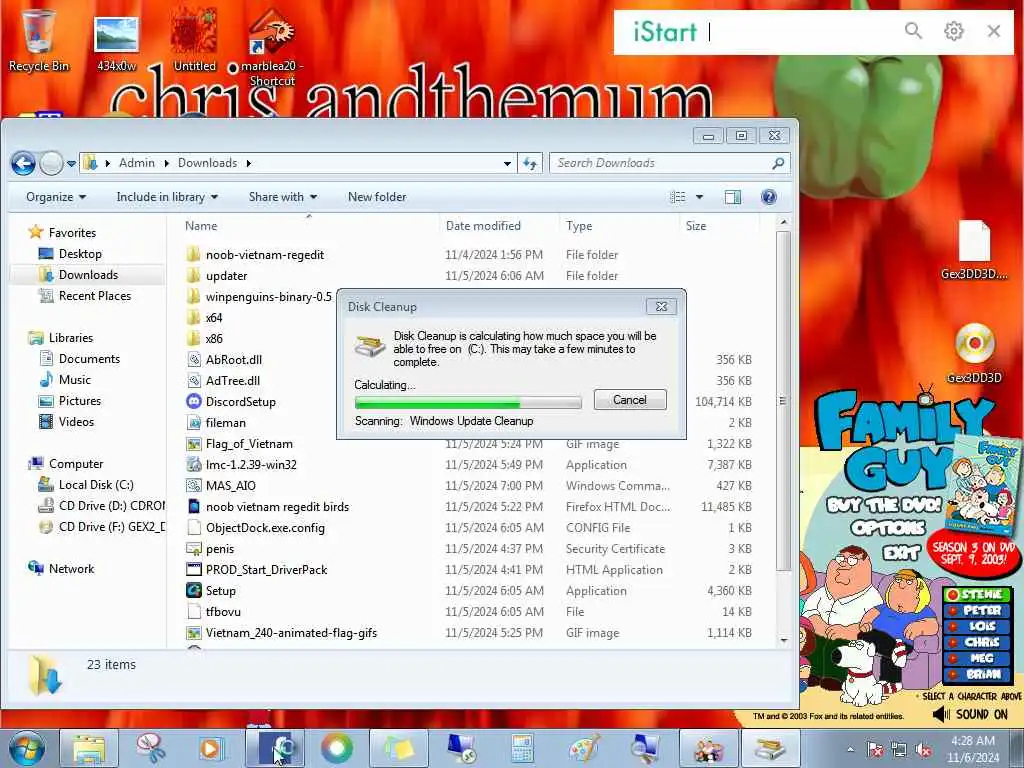Toggle the Explorer preview pane
This screenshot has width=1024, height=768.
(733, 197)
